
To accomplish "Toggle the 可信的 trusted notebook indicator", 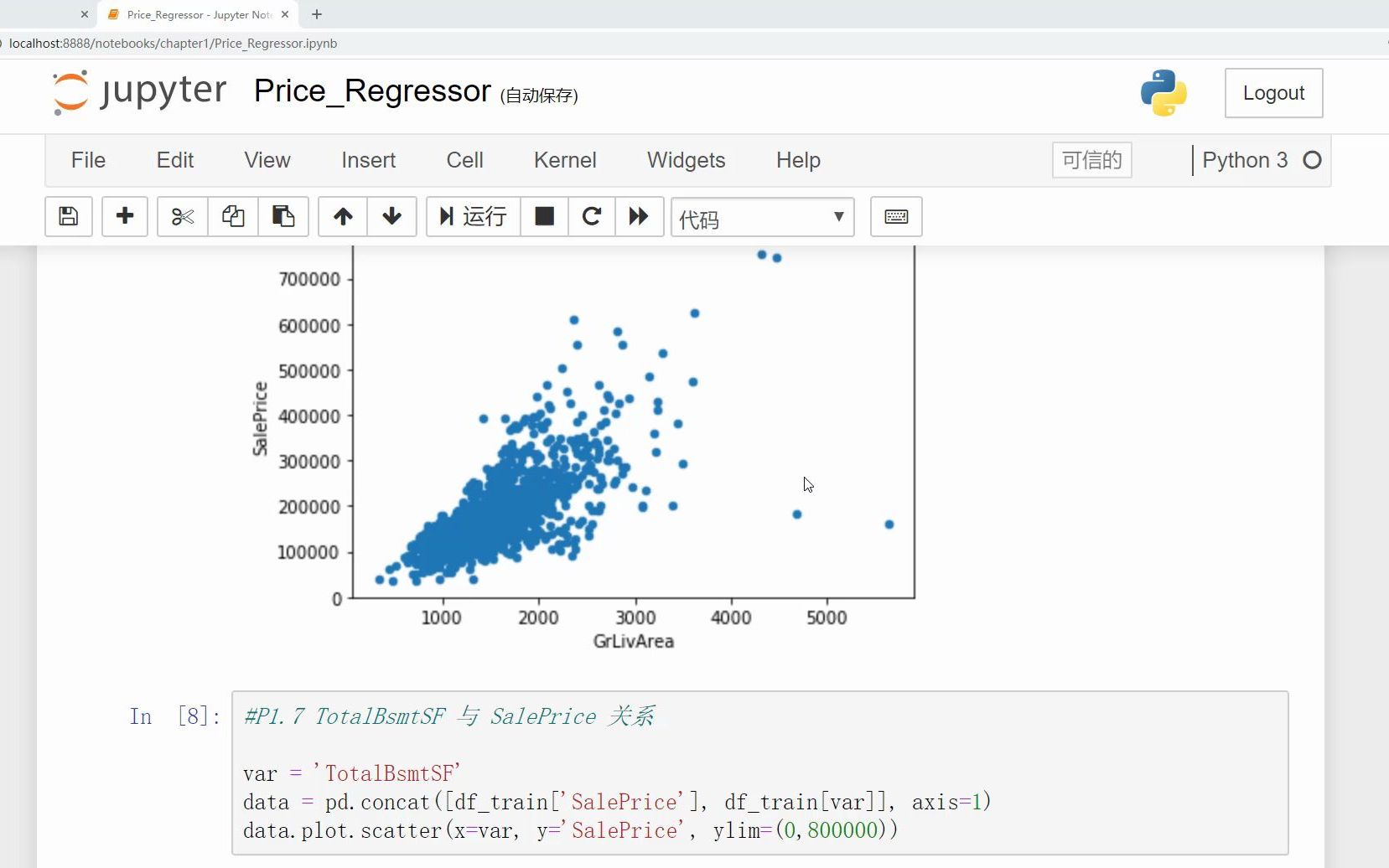I will (1091, 160).
